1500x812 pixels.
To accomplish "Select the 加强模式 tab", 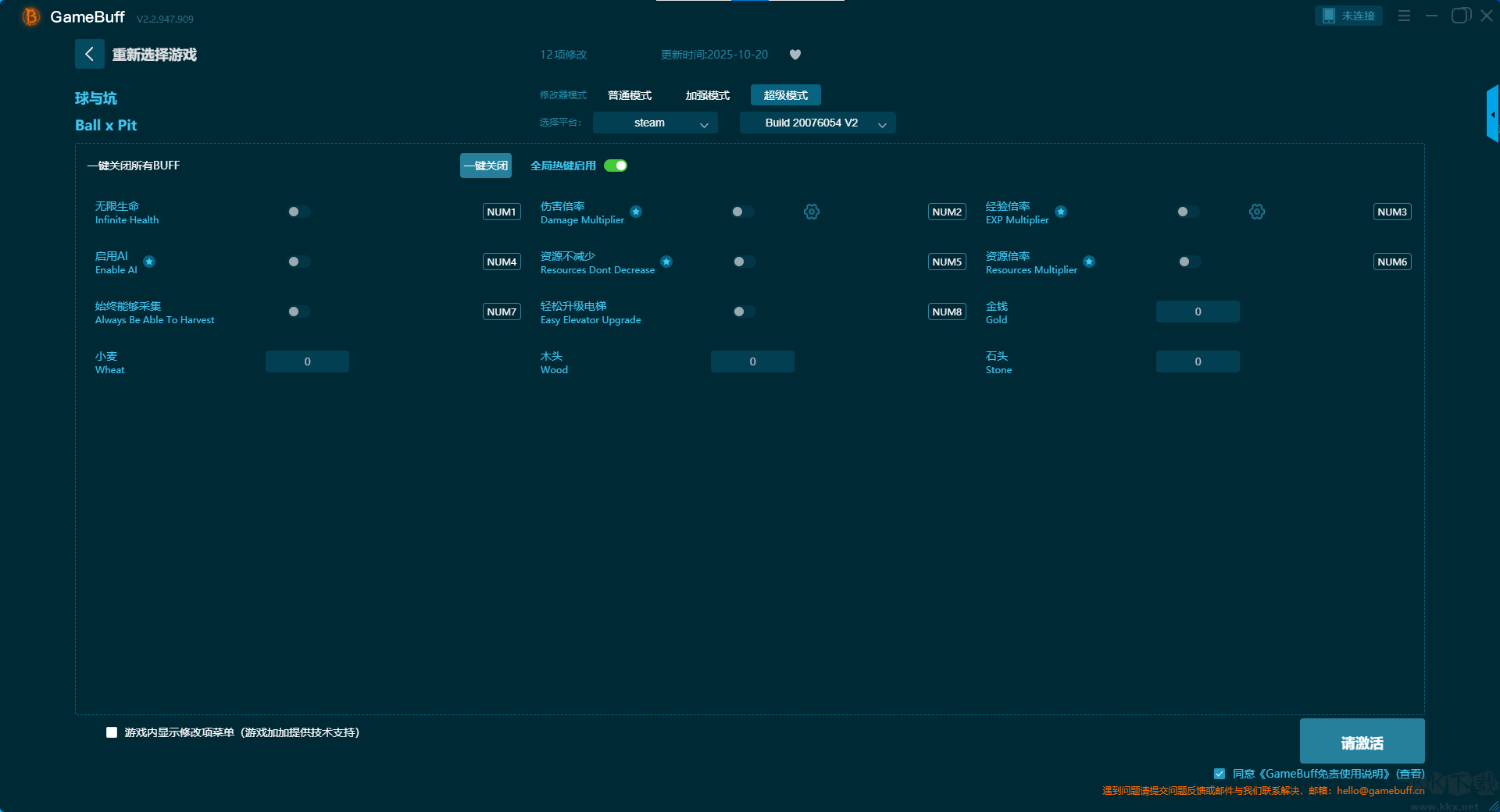I will tap(707, 95).
